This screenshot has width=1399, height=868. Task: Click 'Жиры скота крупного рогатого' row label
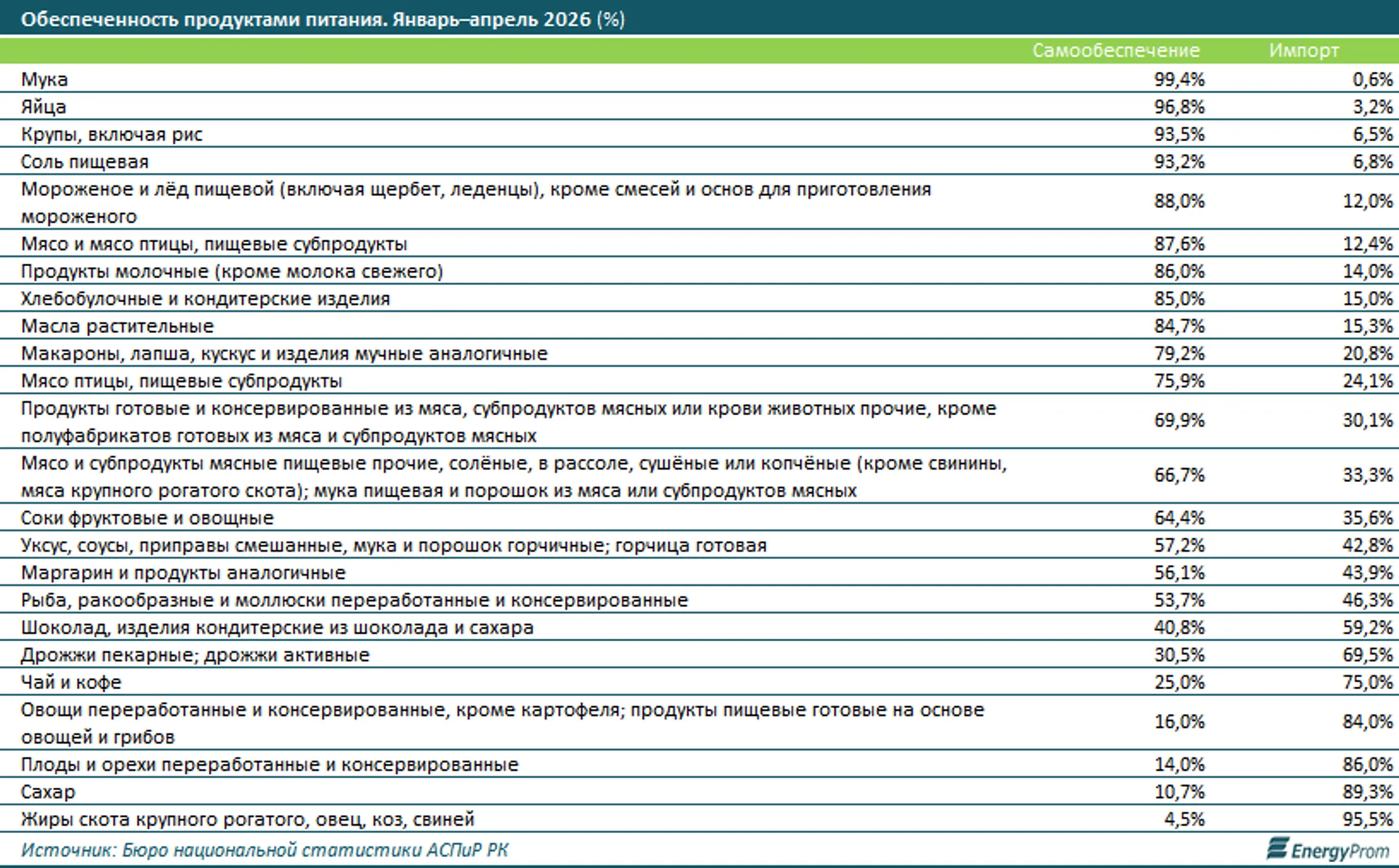(247, 819)
